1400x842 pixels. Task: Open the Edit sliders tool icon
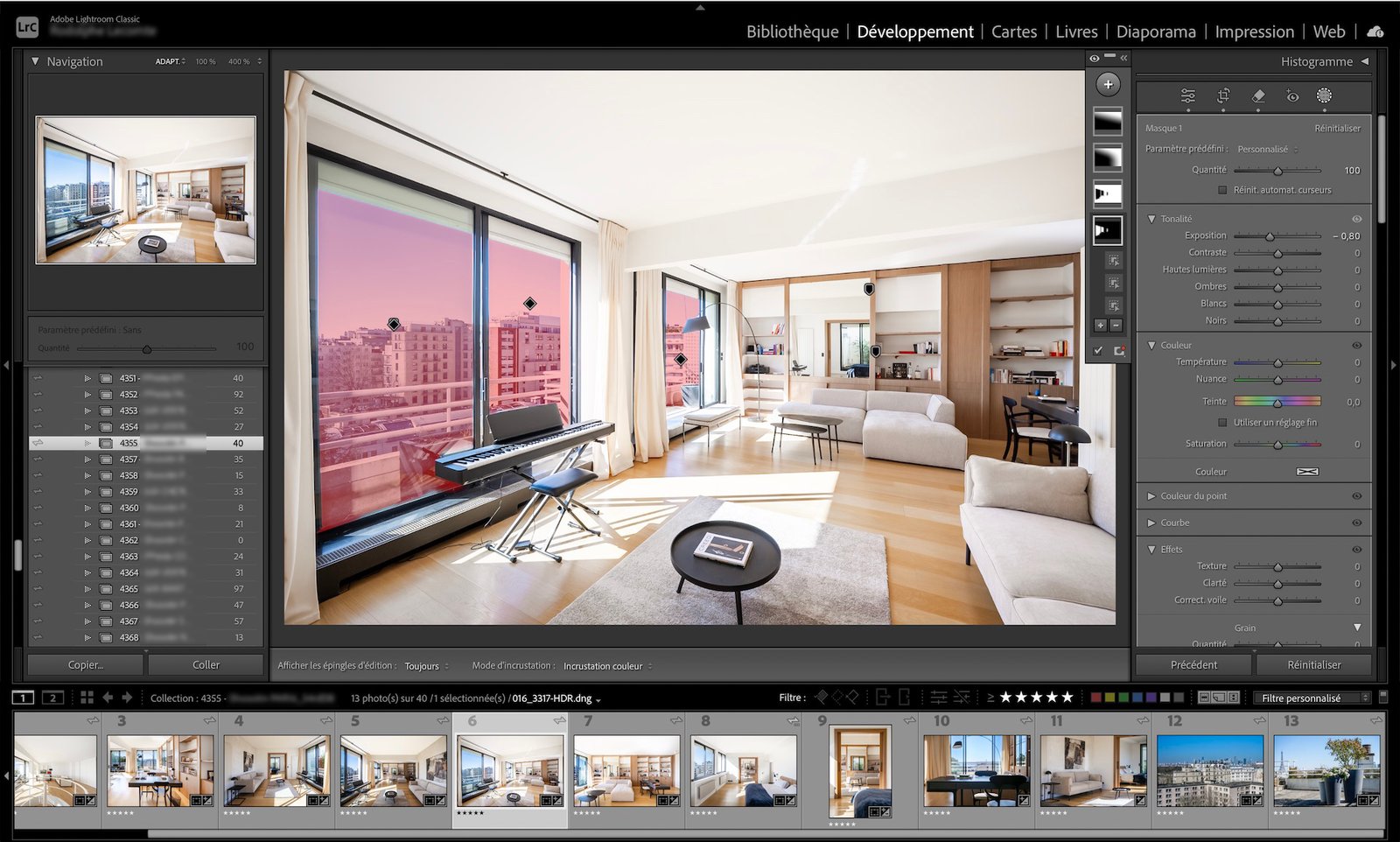pyautogui.click(x=1187, y=95)
